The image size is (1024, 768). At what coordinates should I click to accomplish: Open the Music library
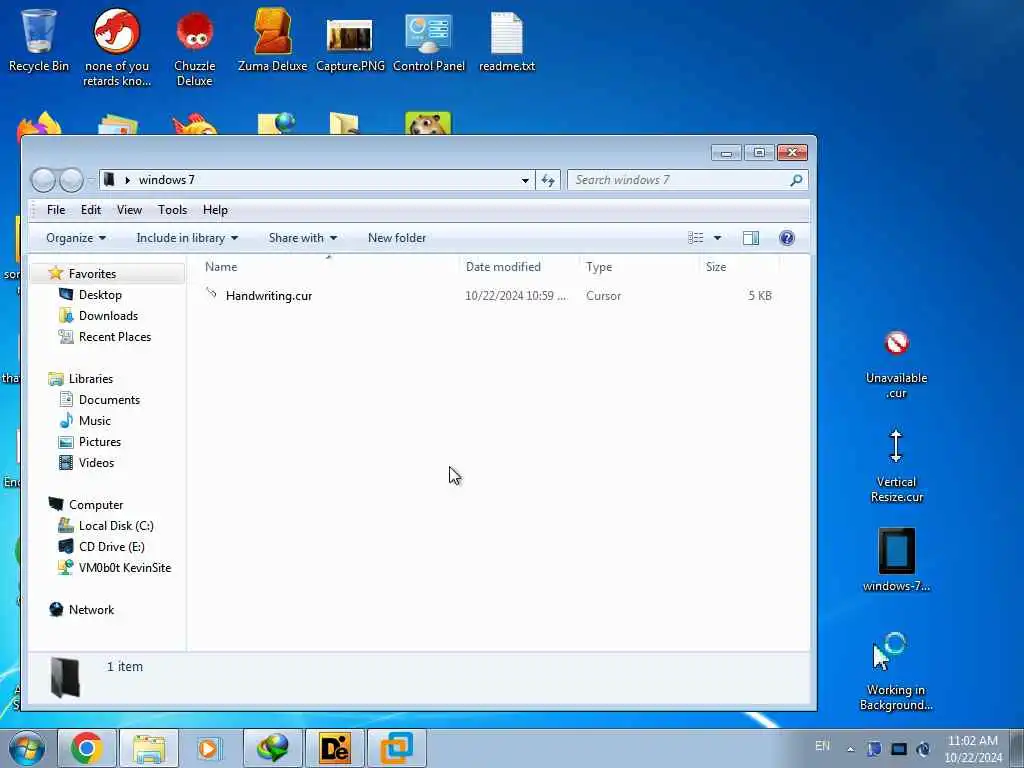pos(95,421)
